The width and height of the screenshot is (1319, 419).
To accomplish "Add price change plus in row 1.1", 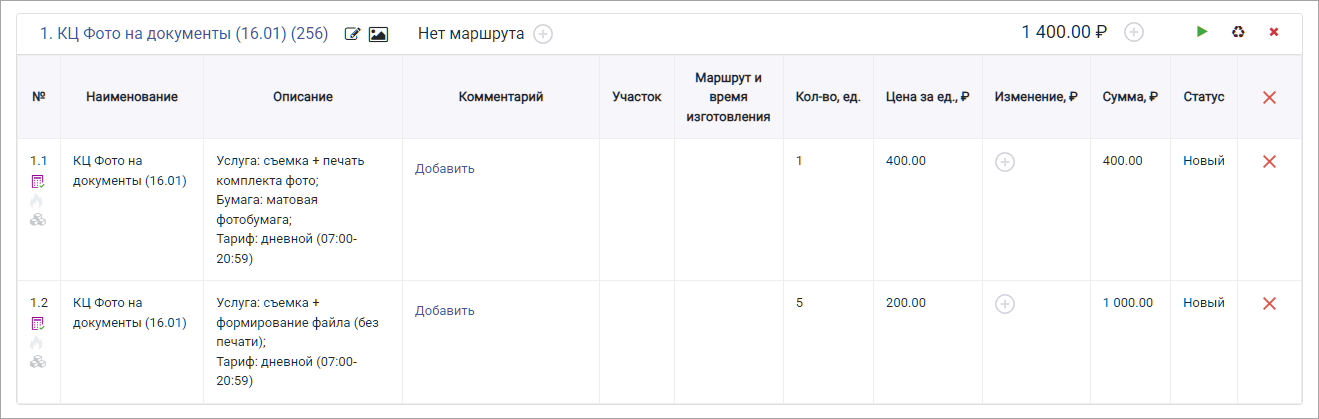I will pyautogui.click(x=1005, y=162).
